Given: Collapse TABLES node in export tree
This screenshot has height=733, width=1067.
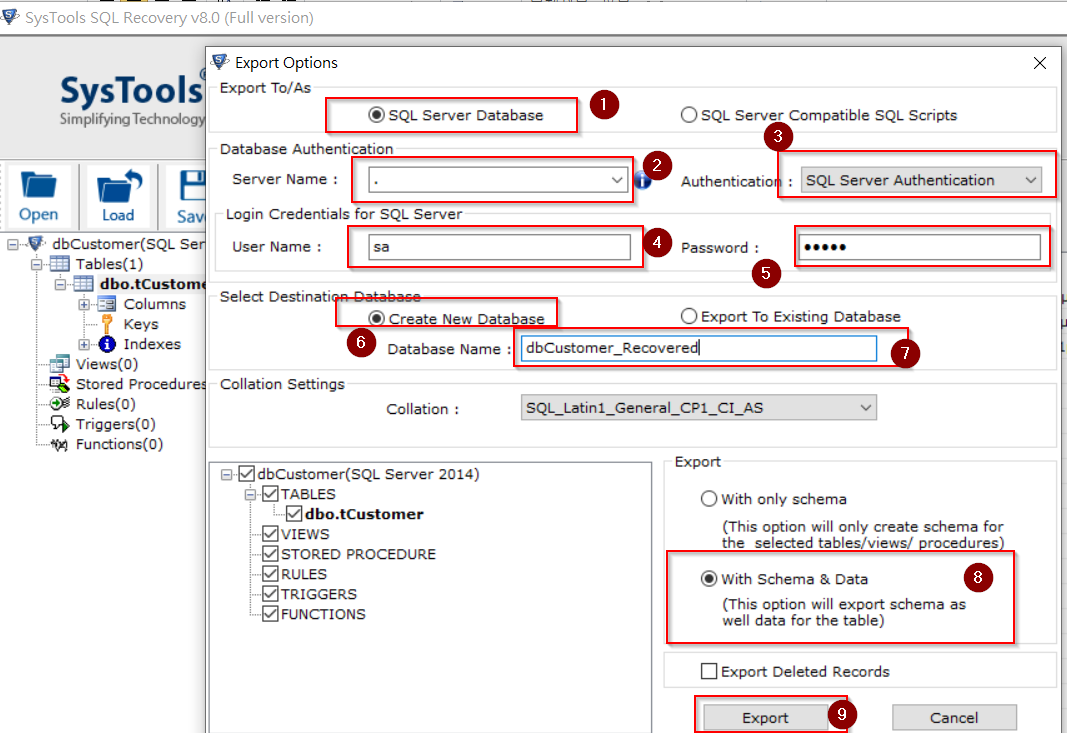Looking at the screenshot, I should pos(250,495).
